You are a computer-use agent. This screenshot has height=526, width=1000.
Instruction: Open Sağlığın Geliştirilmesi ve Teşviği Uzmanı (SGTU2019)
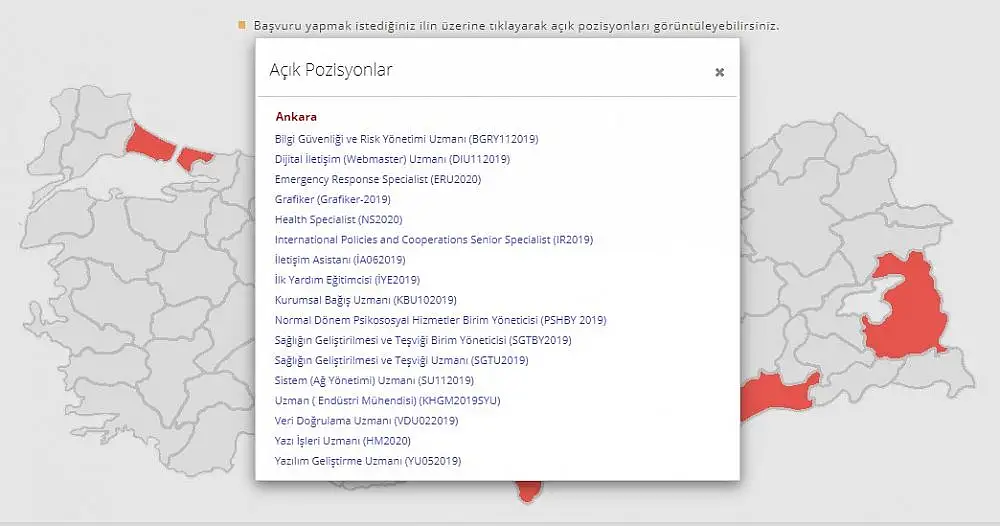[x=401, y=360]
